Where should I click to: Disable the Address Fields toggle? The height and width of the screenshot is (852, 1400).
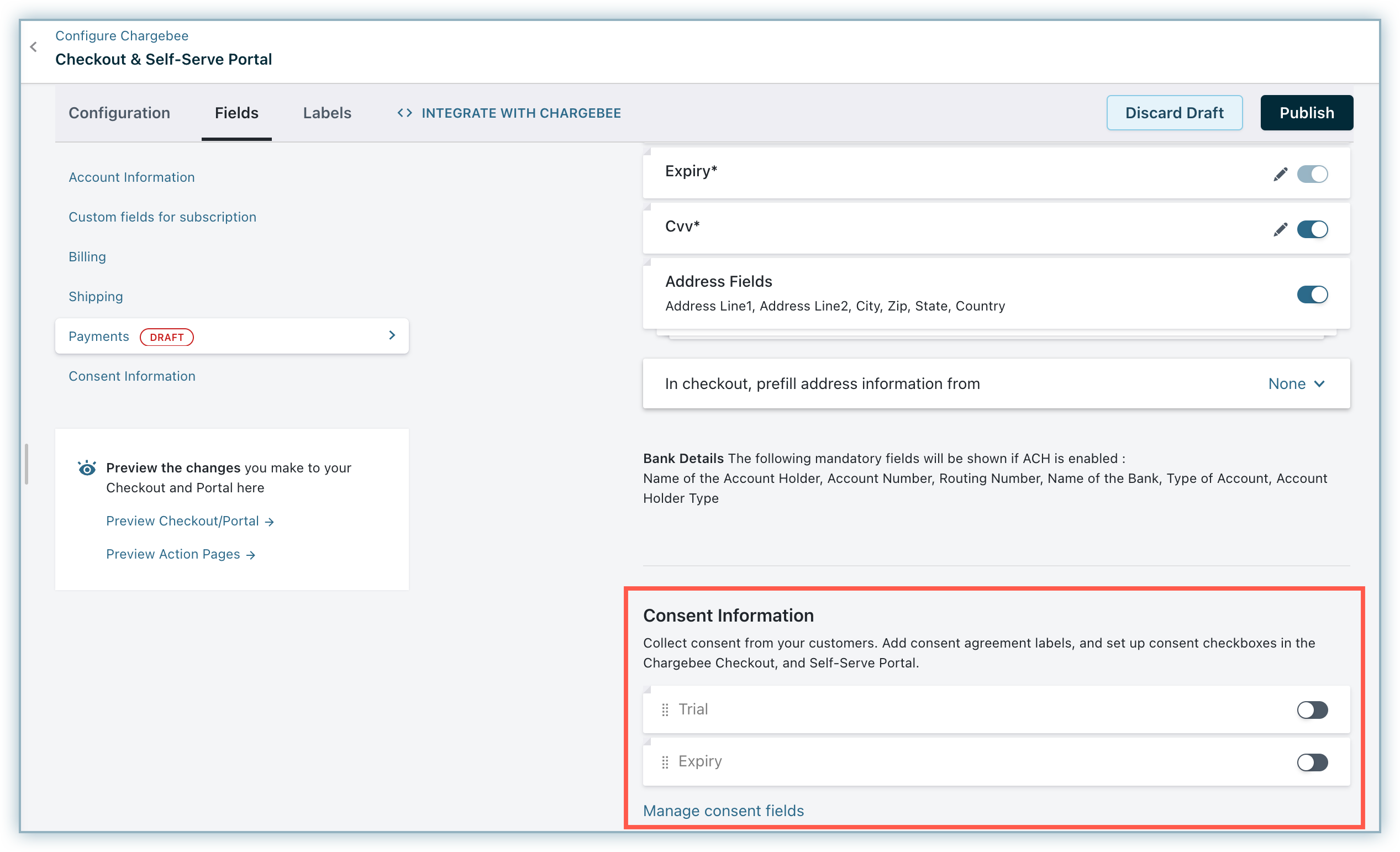tap(1312, 294)
